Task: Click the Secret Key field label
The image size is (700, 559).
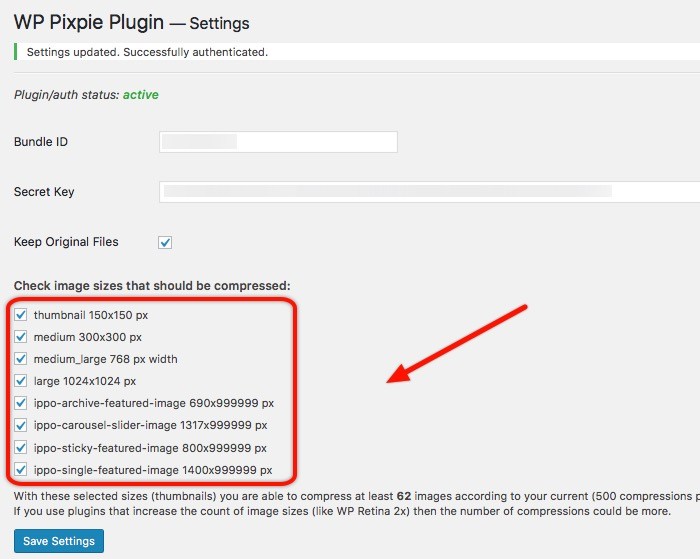Action: (44, 192)
